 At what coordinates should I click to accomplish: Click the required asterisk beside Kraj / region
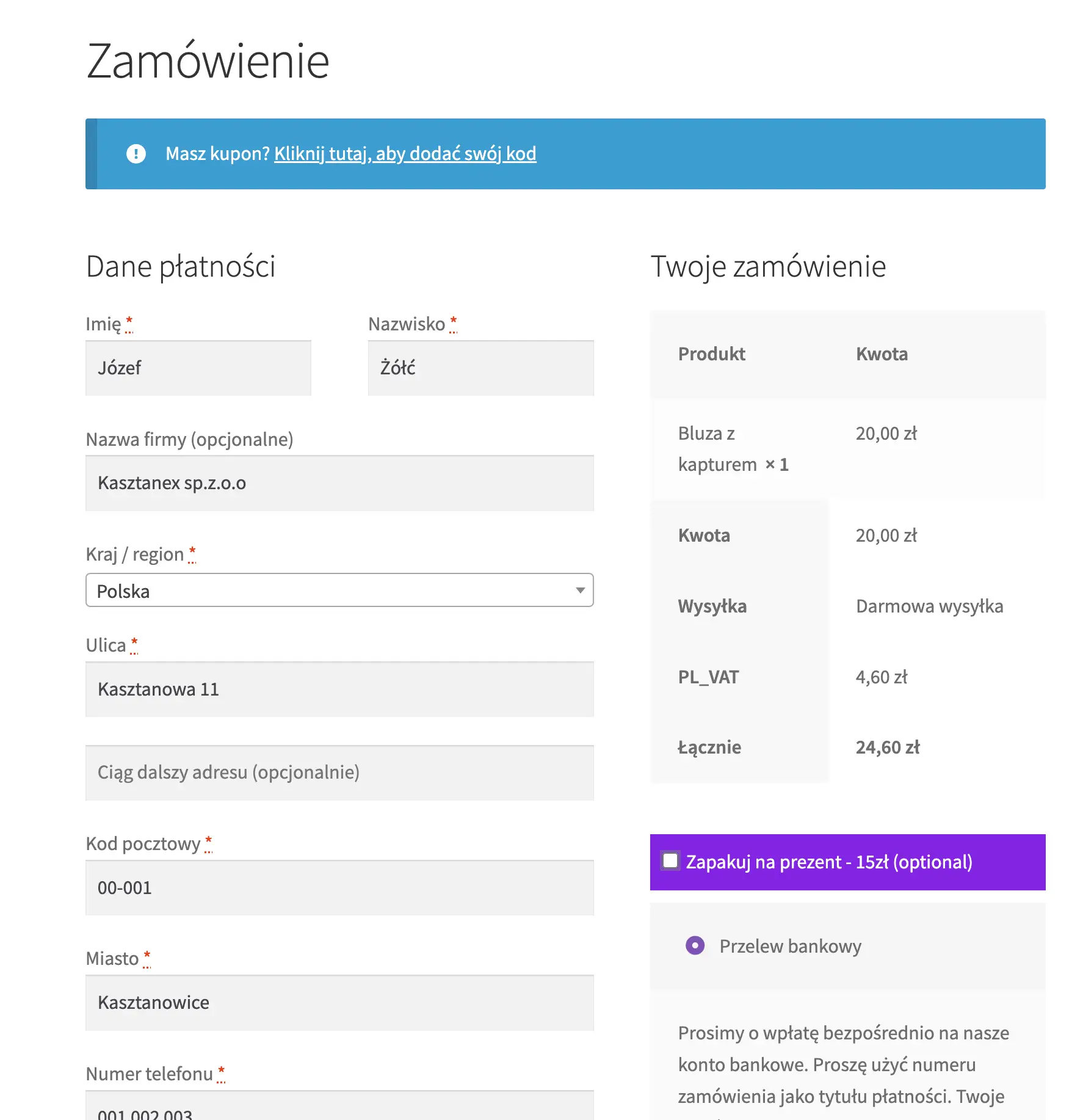(x=192, y=551)
